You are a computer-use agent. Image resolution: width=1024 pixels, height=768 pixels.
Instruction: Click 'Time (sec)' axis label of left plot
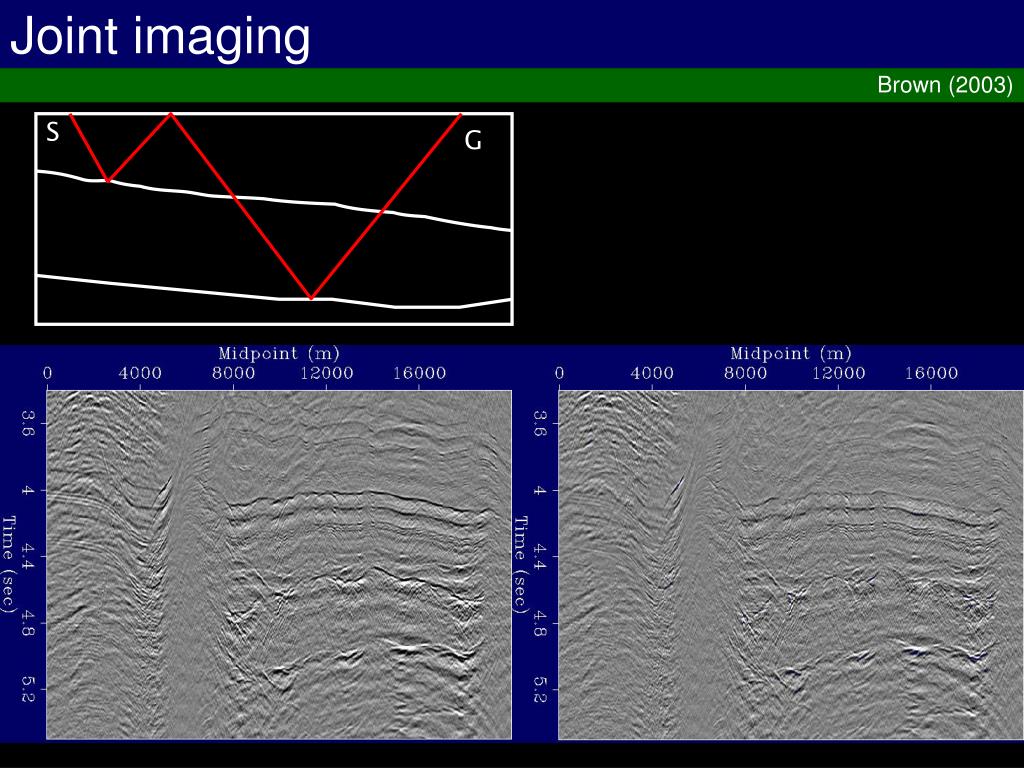pyautogui.click(x=8, y=564)
